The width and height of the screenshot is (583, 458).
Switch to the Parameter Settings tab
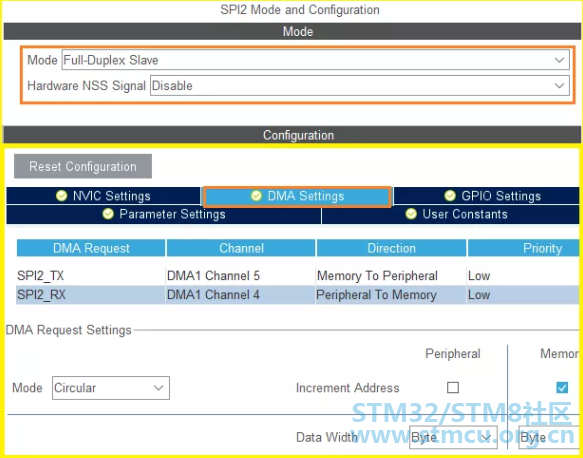pyautogui.click(x=164, y=214)
